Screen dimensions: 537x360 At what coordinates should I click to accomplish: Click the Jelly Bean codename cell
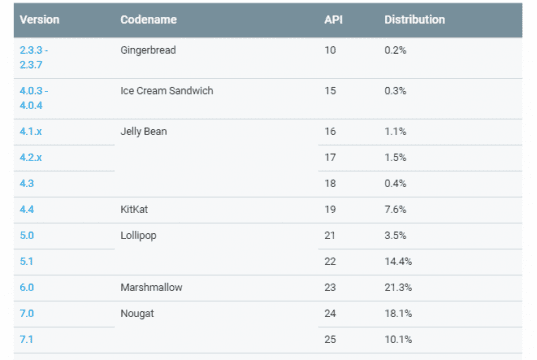pos(144,132)
